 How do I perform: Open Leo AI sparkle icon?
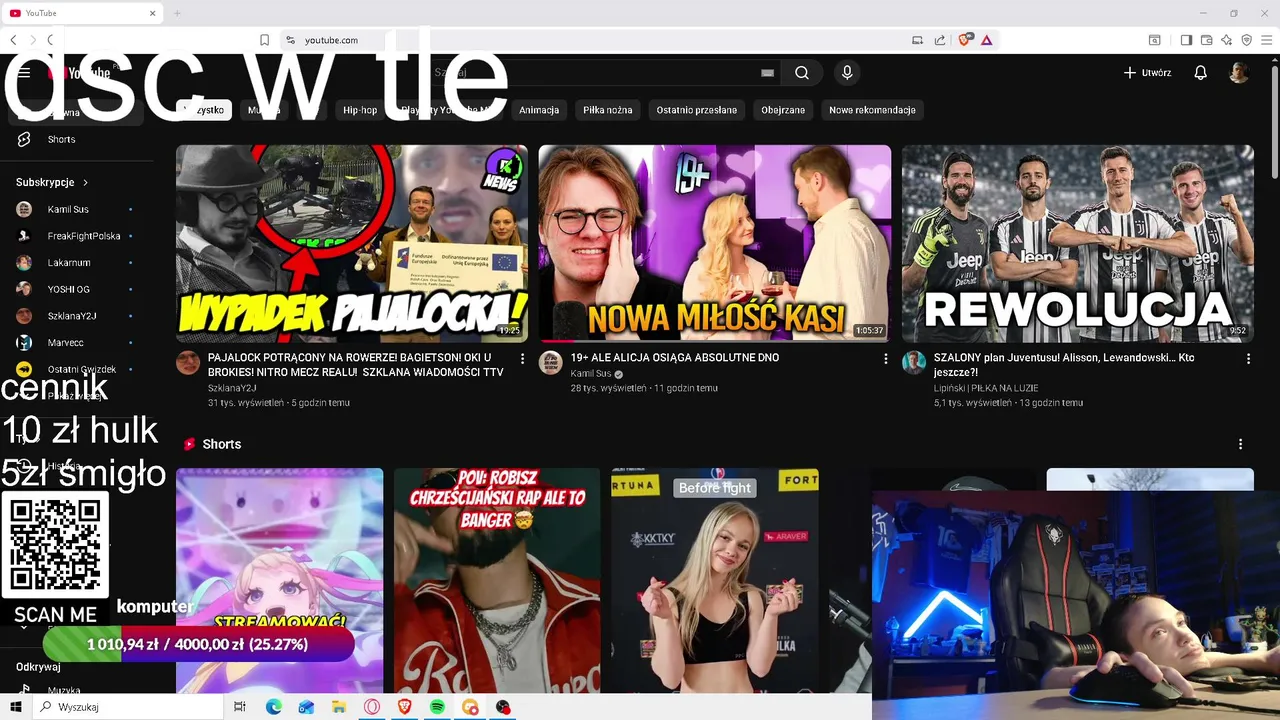pos(1226,40)
